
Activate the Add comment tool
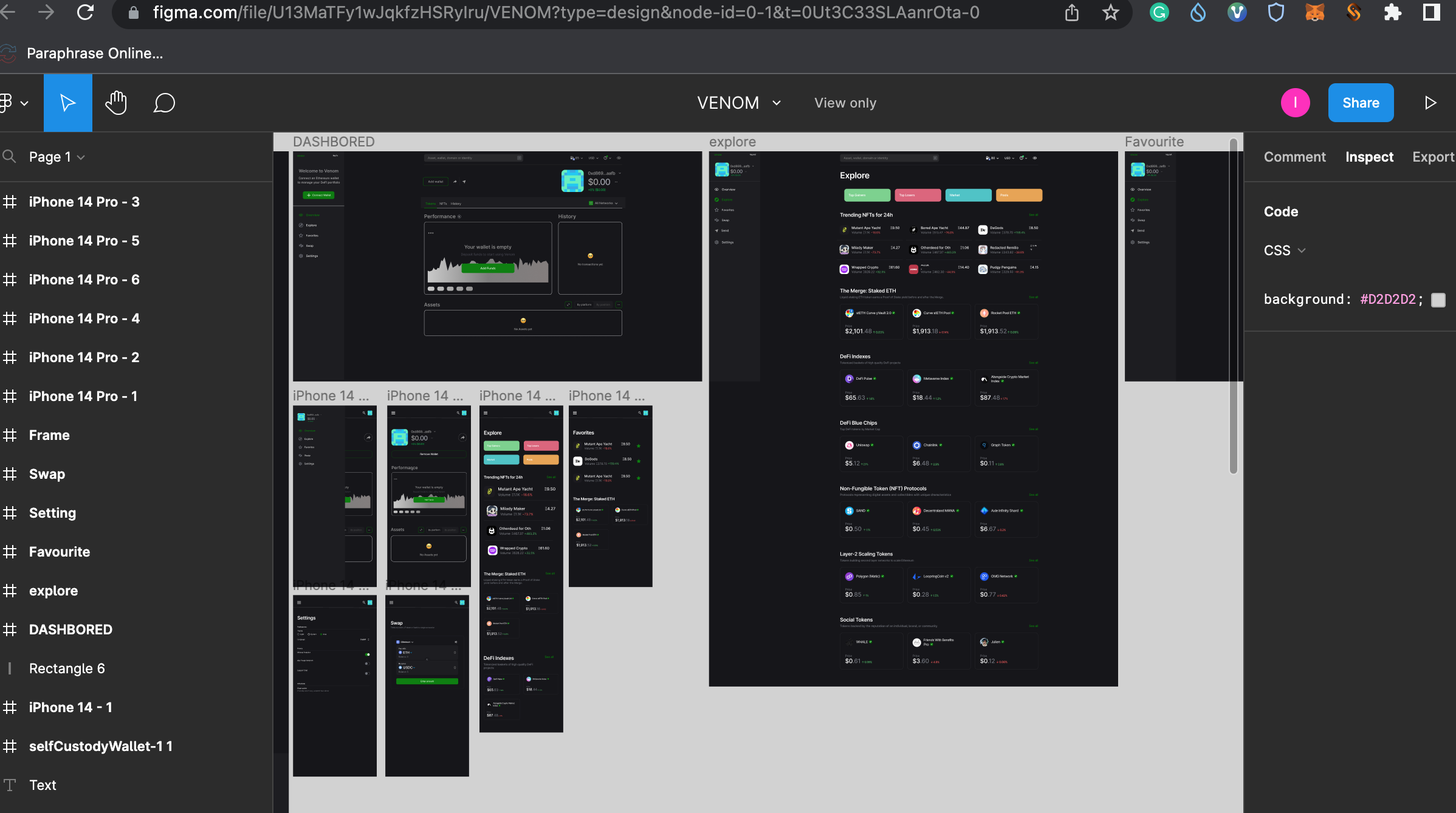click(x=163, y=102)
